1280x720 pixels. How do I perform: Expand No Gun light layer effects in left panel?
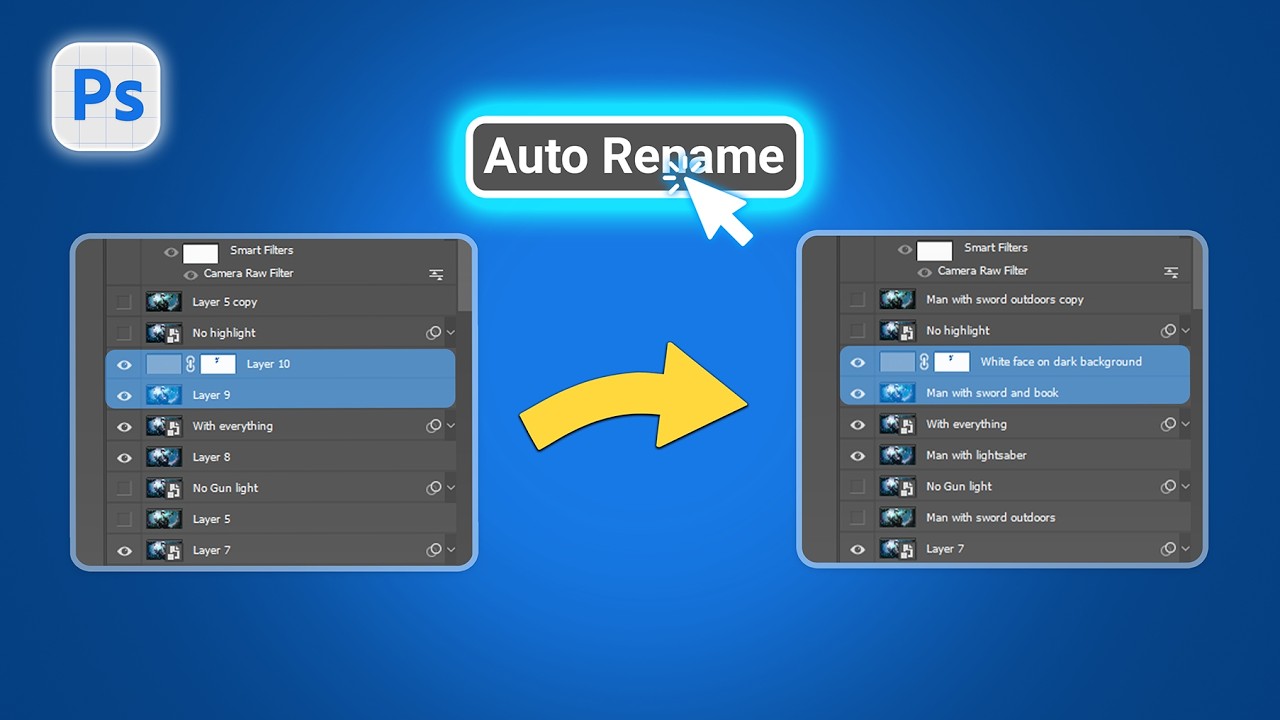point(451,488)
